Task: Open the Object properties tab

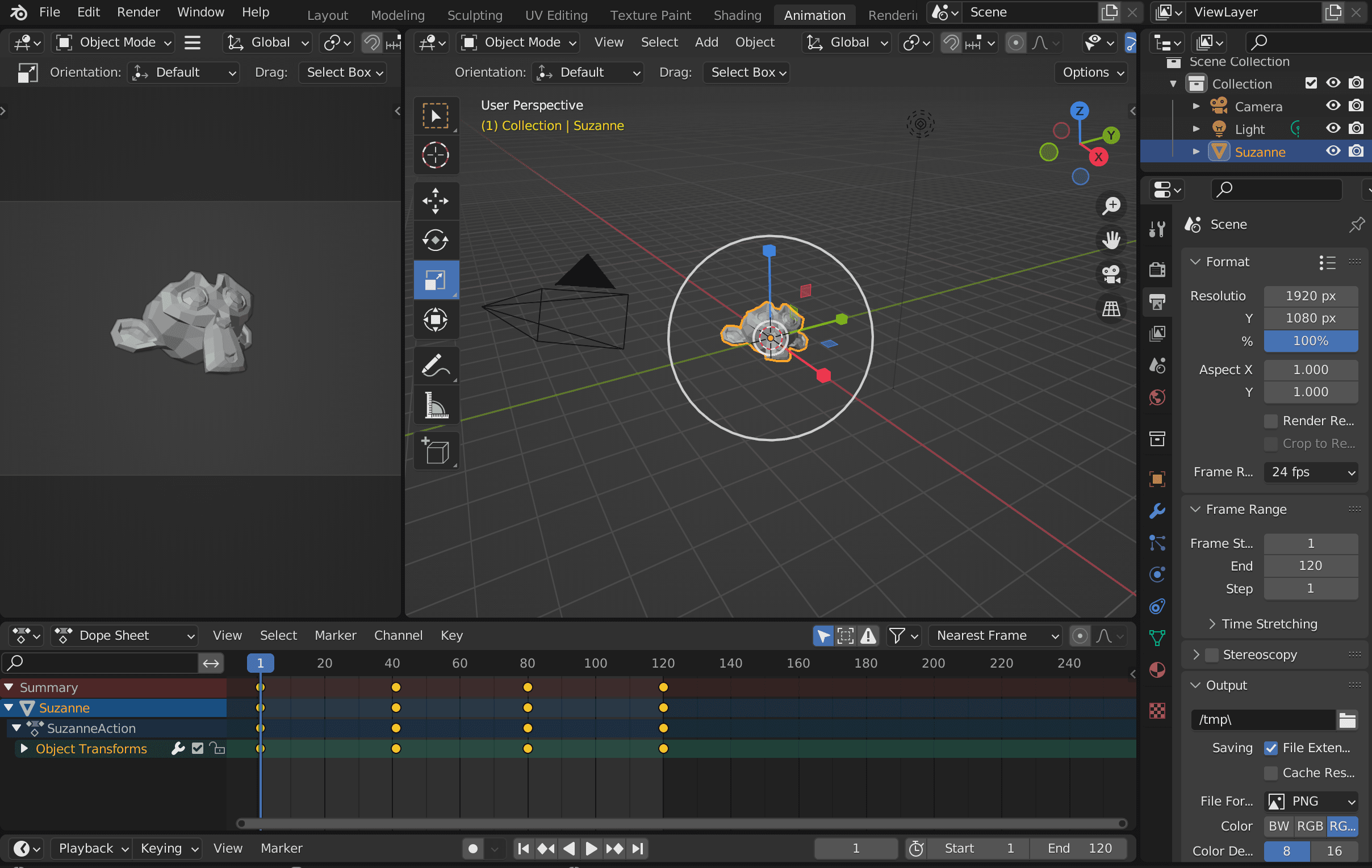Action: [1157, 479]
